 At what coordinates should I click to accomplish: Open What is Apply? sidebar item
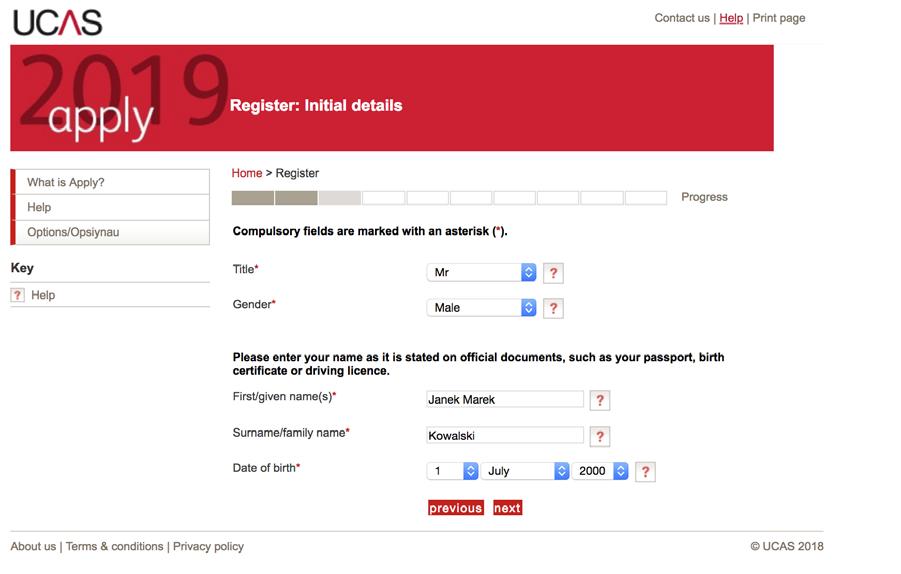click(x=112, y=182)
